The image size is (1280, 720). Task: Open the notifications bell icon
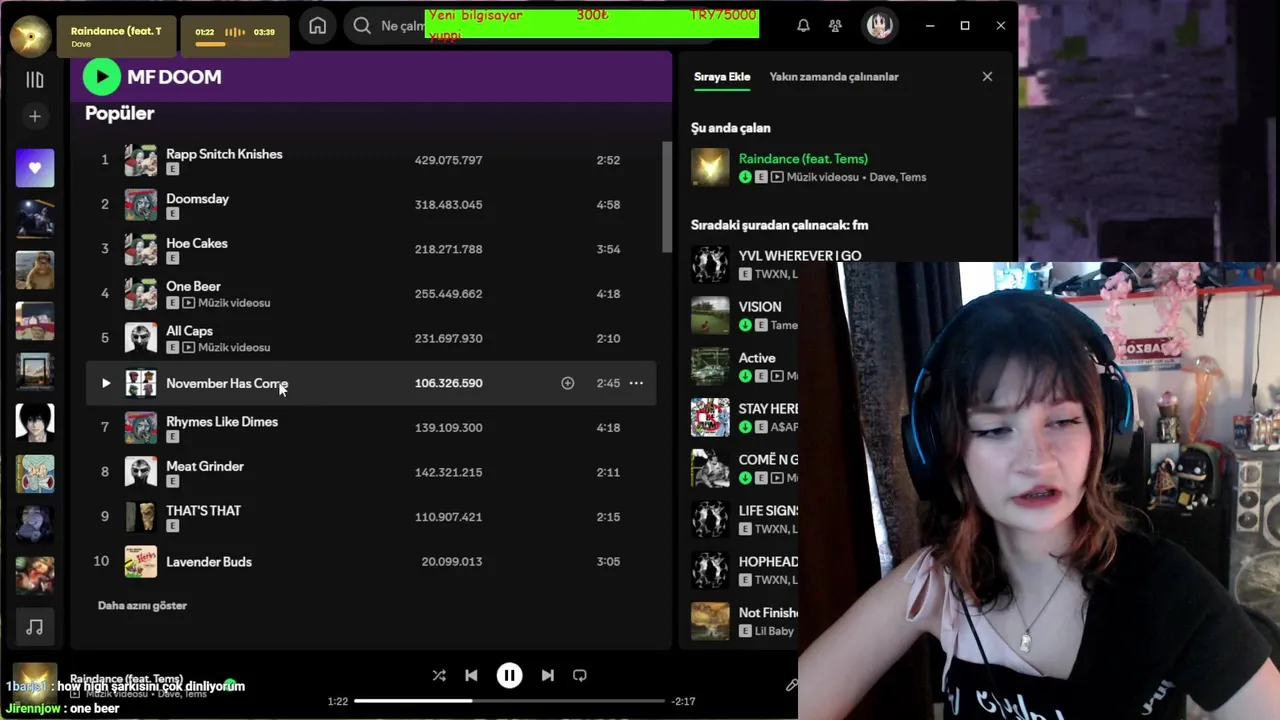pos(803,26)
